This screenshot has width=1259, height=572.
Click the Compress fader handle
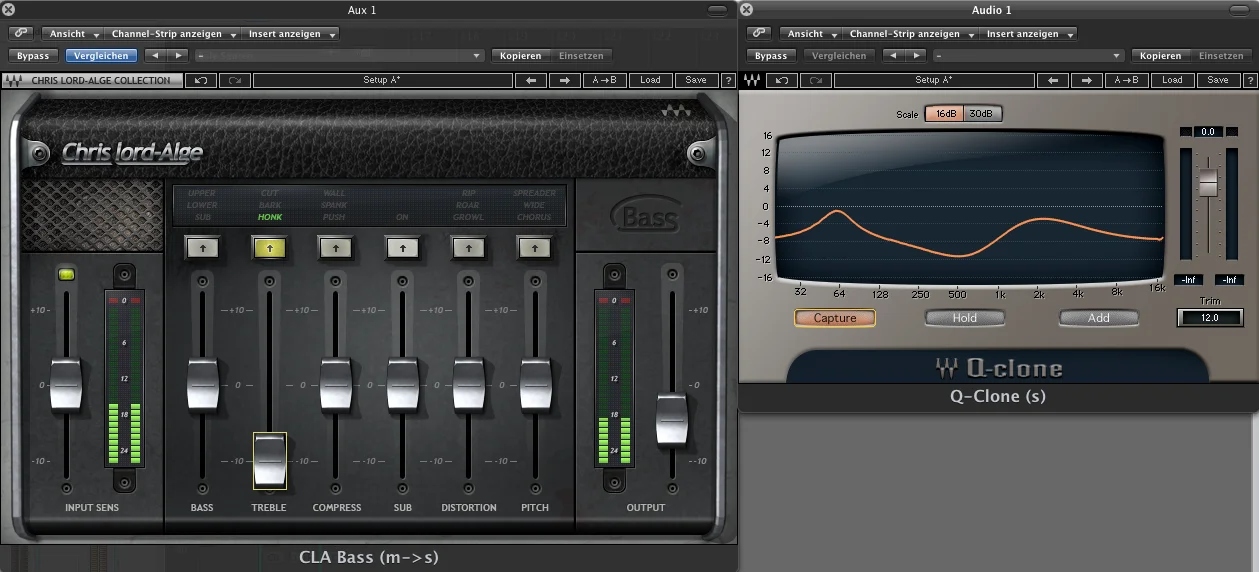click(335, 384)
